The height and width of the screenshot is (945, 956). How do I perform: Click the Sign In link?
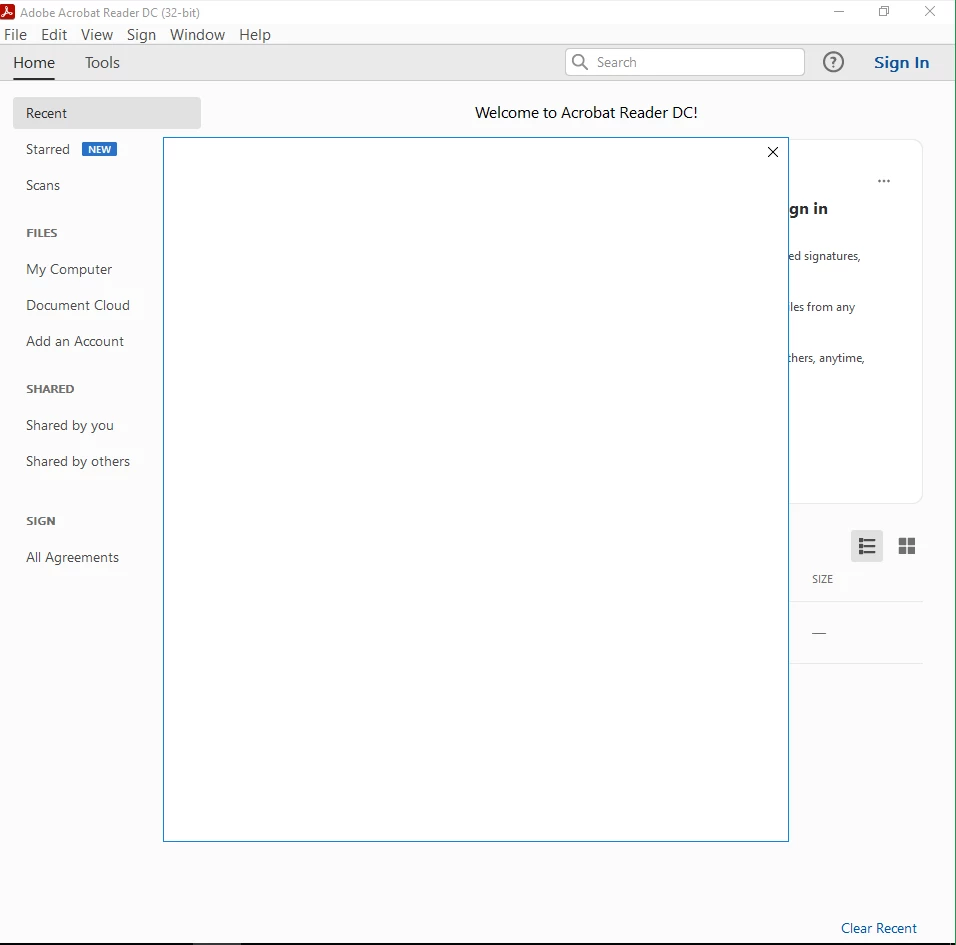pyautogui.click(x=901, y=63)
